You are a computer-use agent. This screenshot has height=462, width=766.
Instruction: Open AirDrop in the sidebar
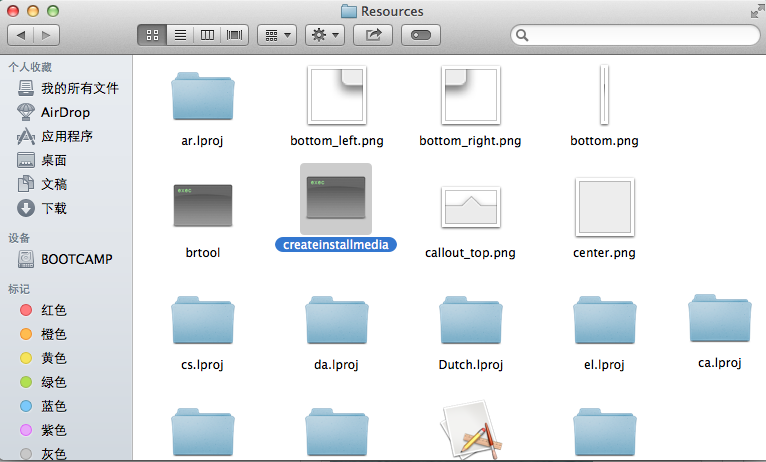[54, 112]
